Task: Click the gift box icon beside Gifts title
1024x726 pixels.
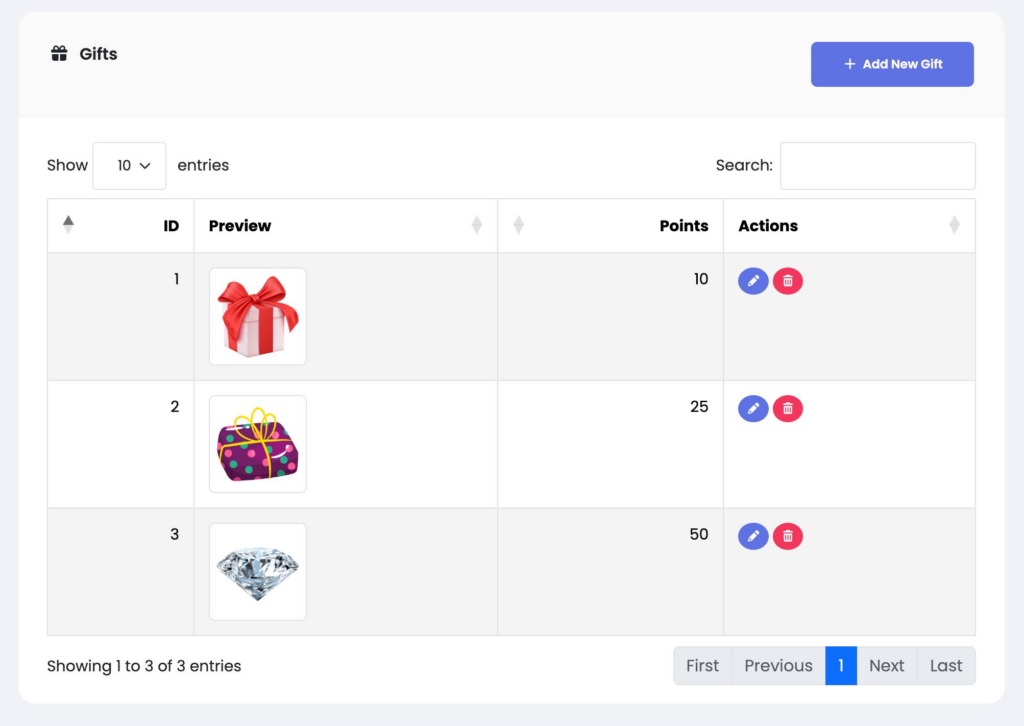Action: tap(59, 54)
